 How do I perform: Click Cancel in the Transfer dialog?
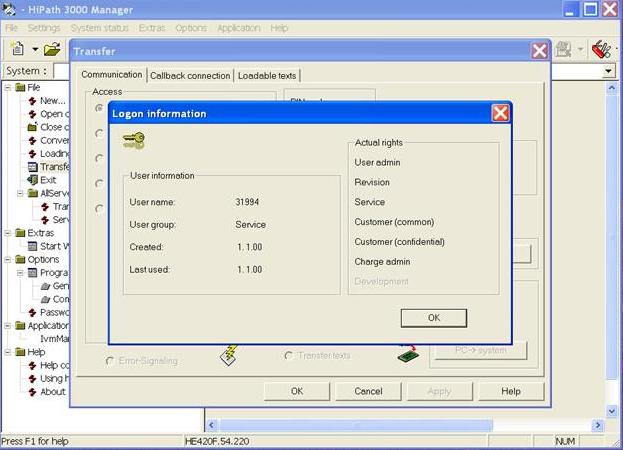368,391
